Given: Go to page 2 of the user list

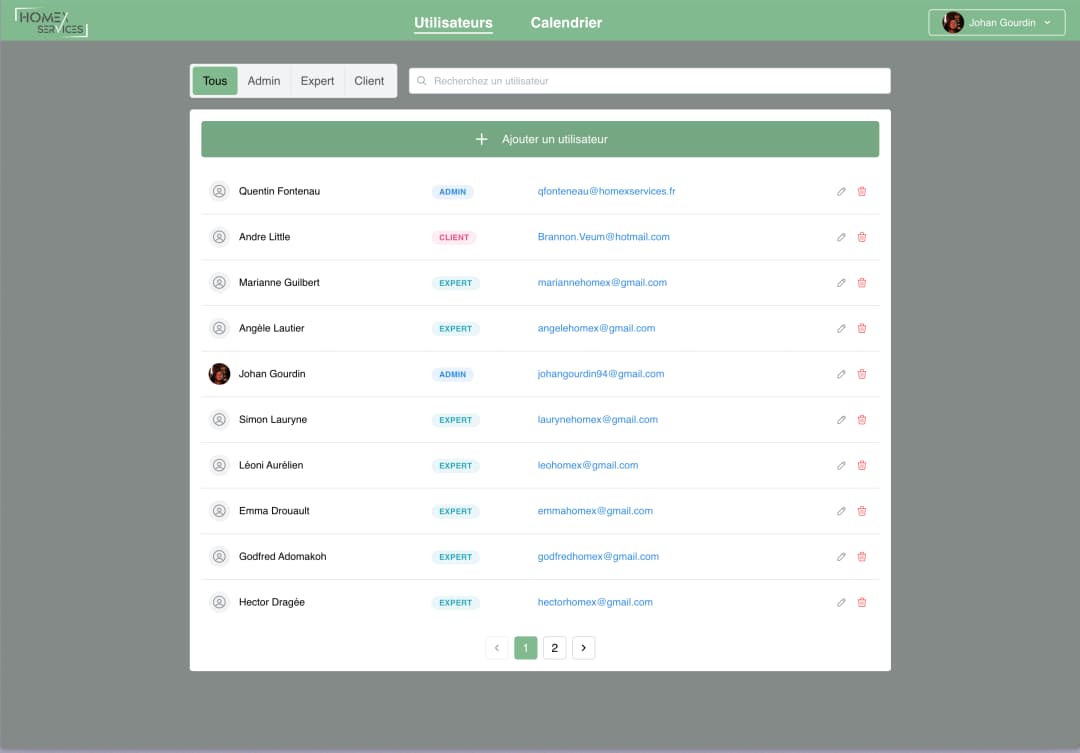Looking at the screenshot, I should tap(554, 647).
